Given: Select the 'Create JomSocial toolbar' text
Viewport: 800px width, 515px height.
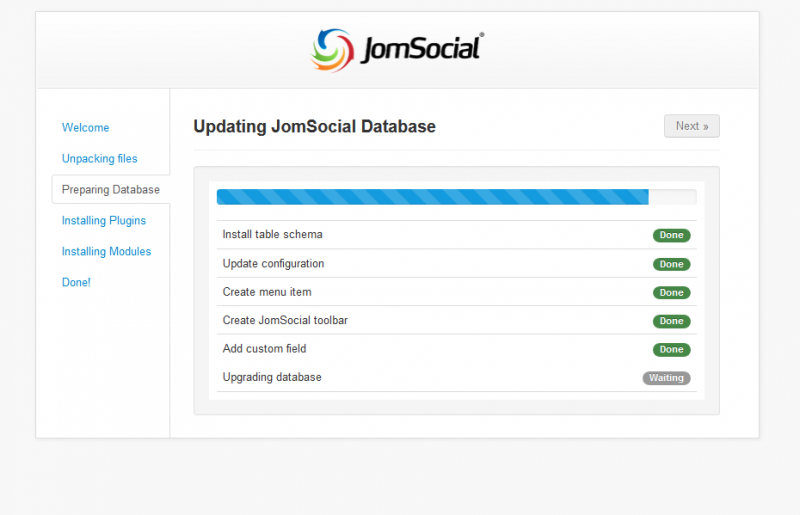Looking at the screenshot, I should pyautogui.click(x=285, y=321).
